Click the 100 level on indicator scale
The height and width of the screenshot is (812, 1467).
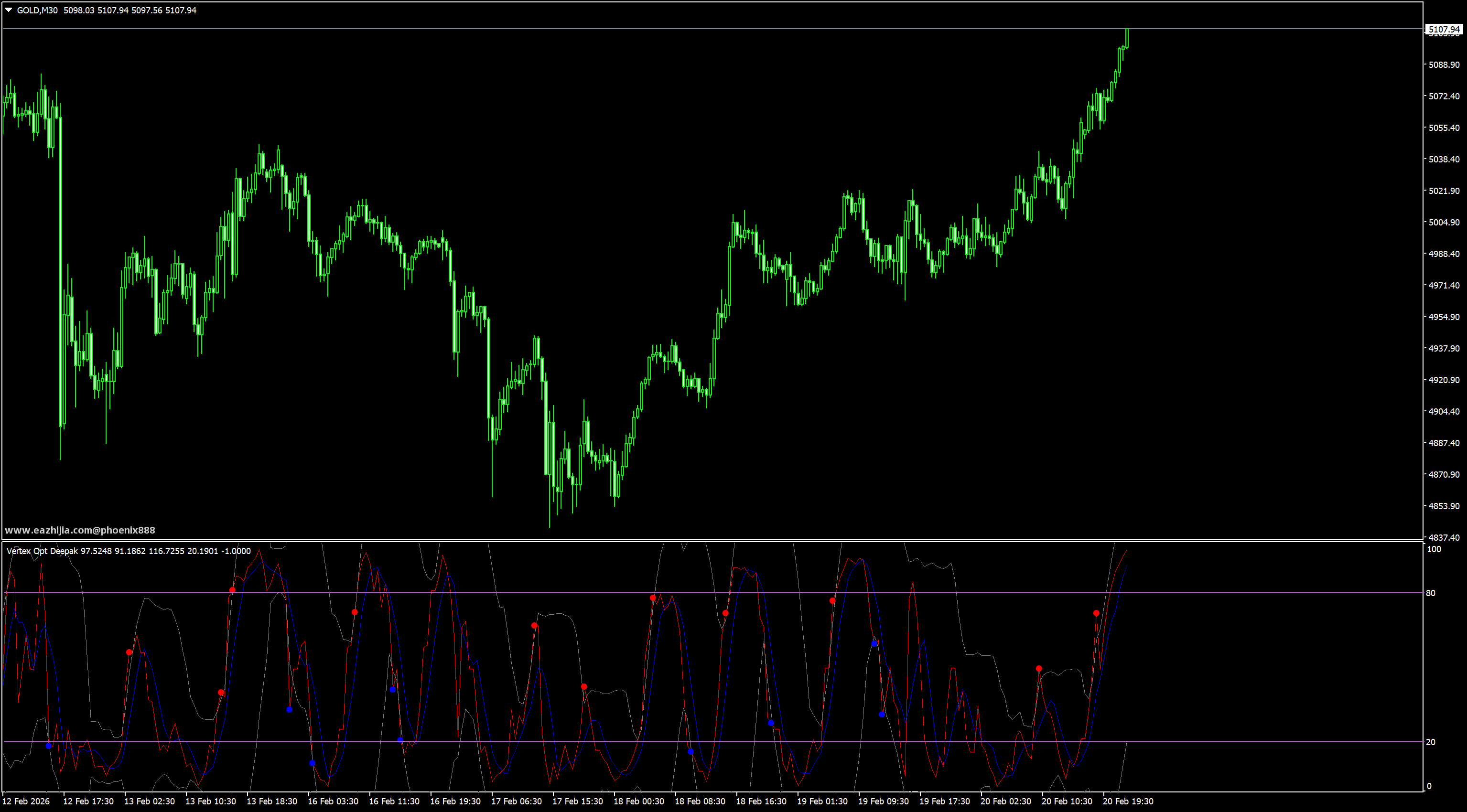tap(1434, 549)
